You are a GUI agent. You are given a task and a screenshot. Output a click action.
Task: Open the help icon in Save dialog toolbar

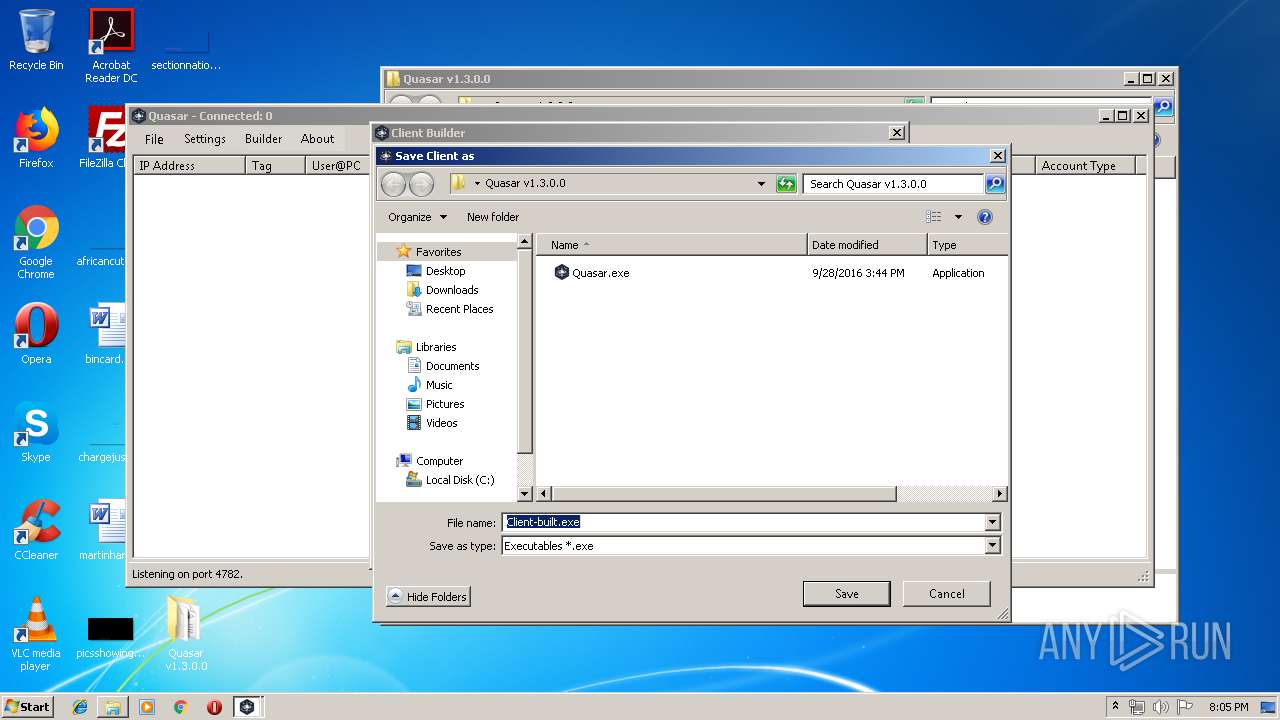pyautogui.click(x=984, y=217)
